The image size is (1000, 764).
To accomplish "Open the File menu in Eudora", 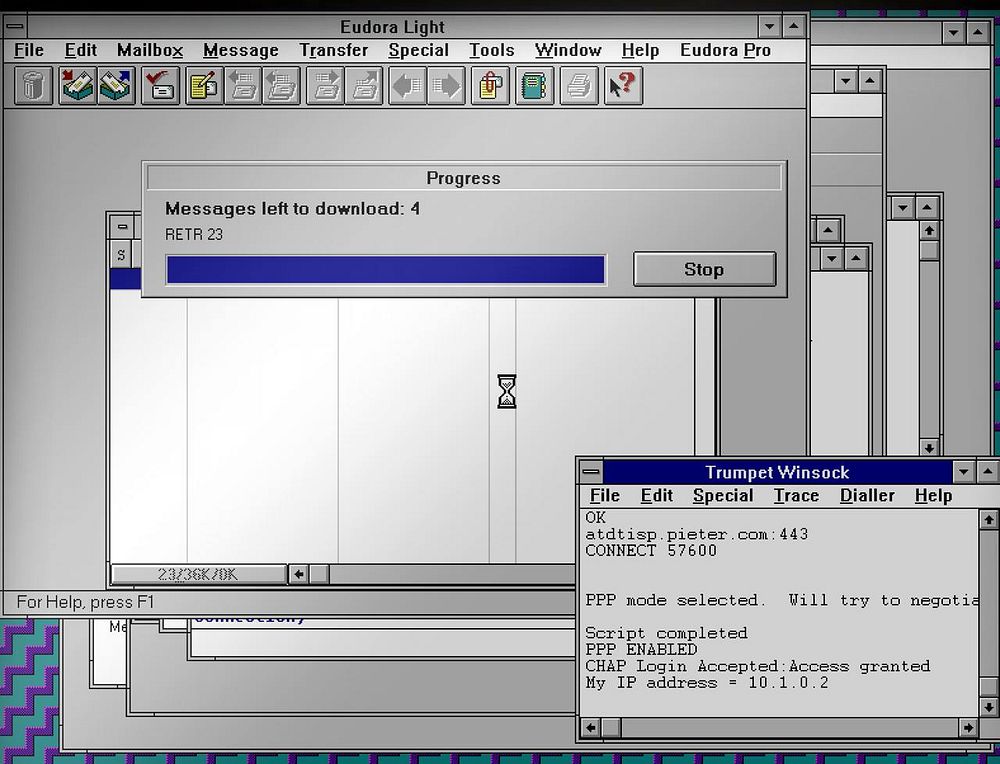I will (x=29, y=50).
